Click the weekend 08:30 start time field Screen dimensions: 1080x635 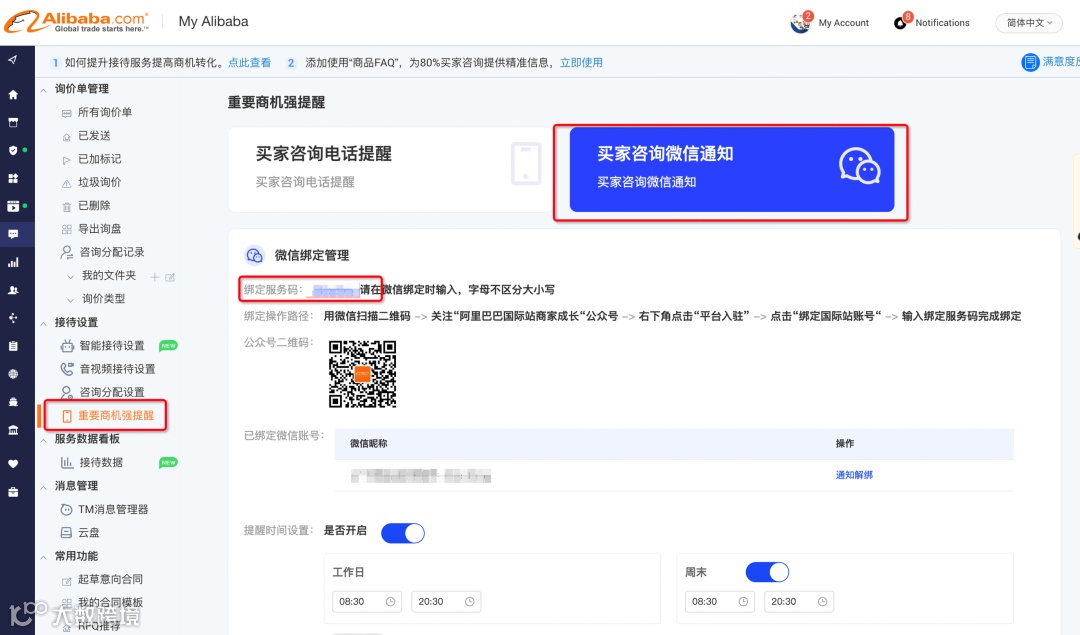click(x=720, y=601)
